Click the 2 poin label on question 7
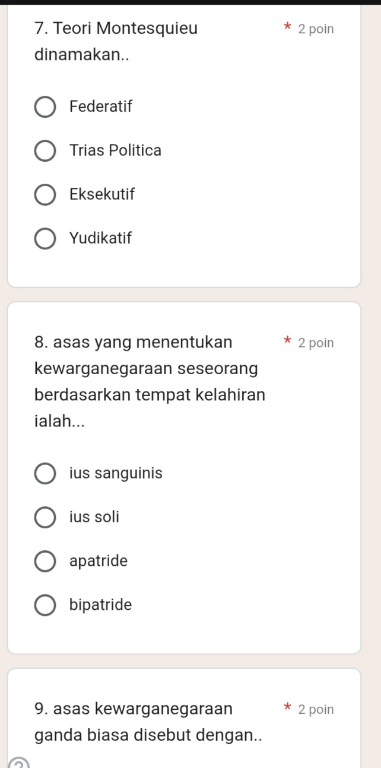 (x=316, y=29)
